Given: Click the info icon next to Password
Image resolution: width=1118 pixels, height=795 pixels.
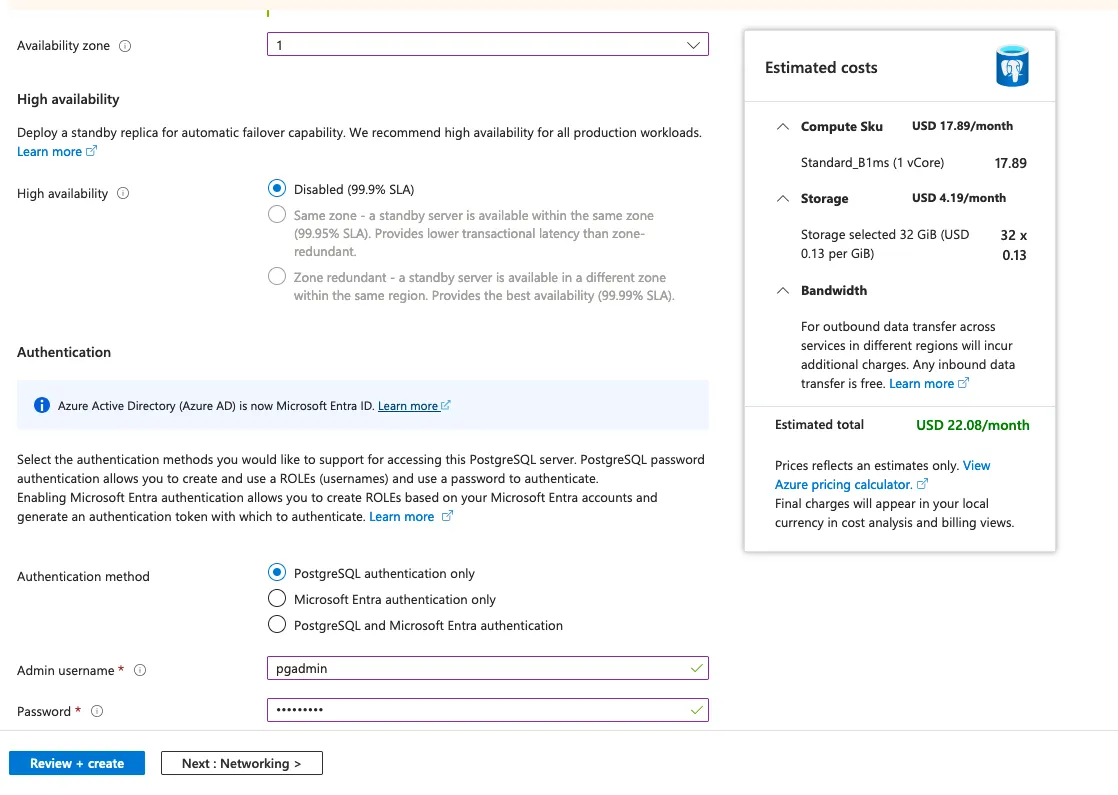Looking at the screenshot, I should 97,712.
